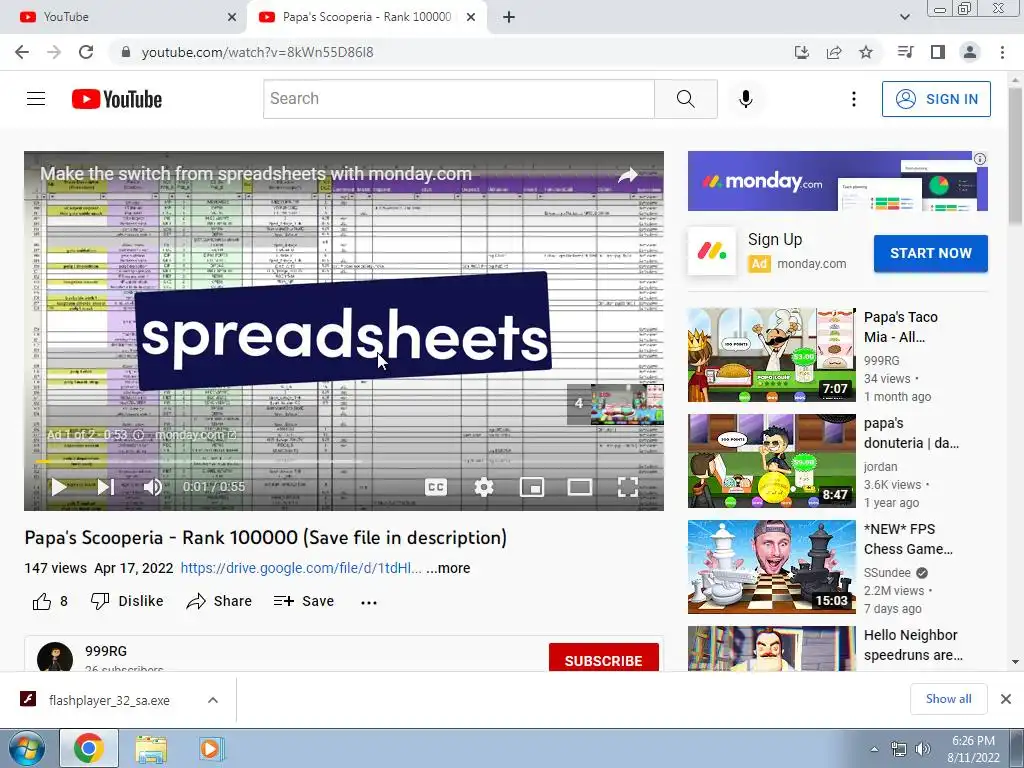This screenshot has width=1024, height=768.
Task: Open more actions ellipsis below video
Action: [369, 602]
